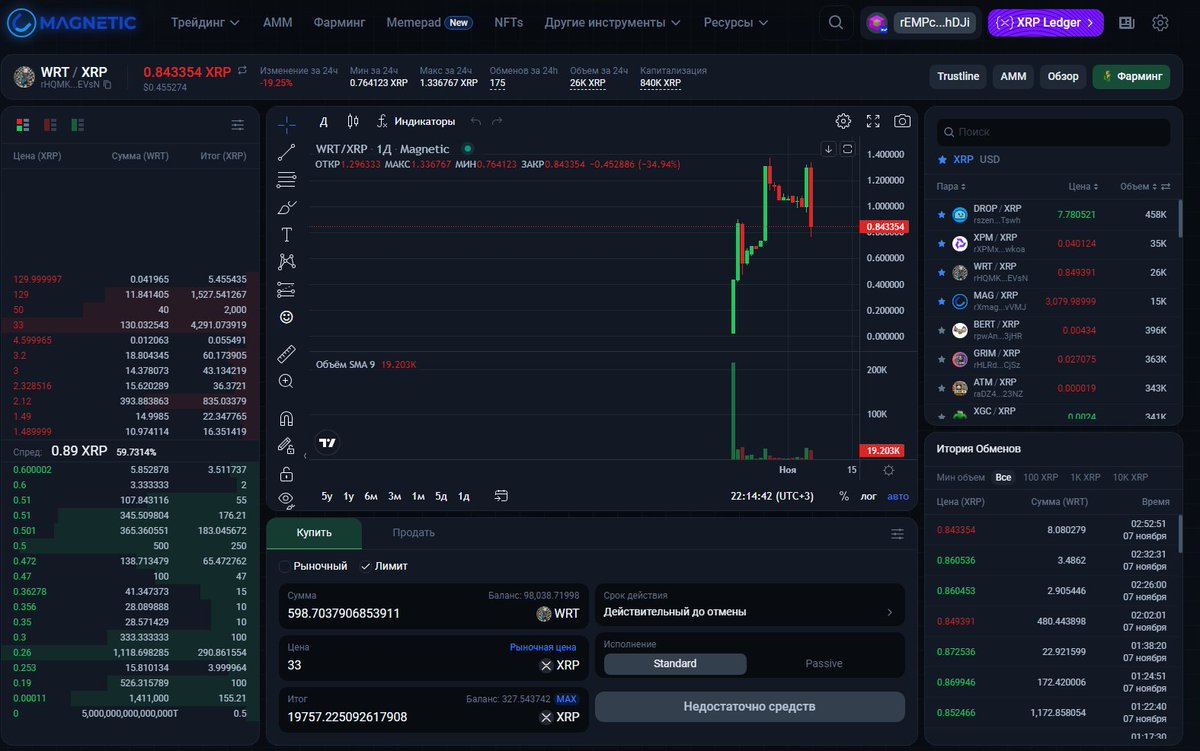Screen dimensions: 1200x751
Task: Swap the WRT/XRP price direction icon
Action: tap(242, 71)
